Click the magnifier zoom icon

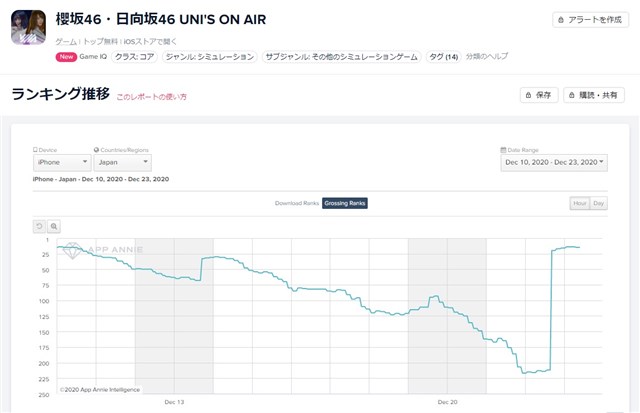click(x=54, y=226)
